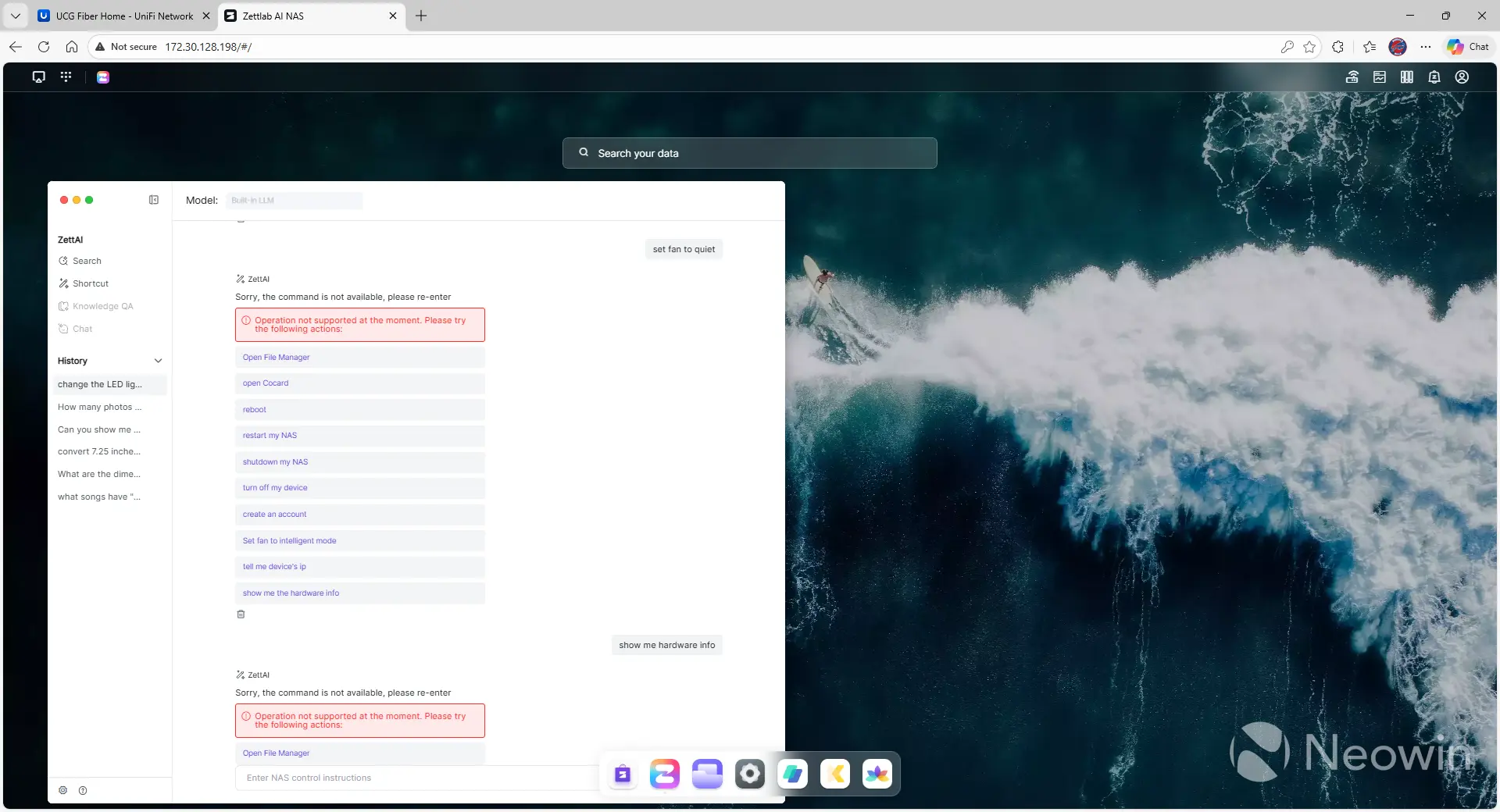Open a new browser tab
The height and width of the screenshot is (812, 1500).
pos(421,16)
